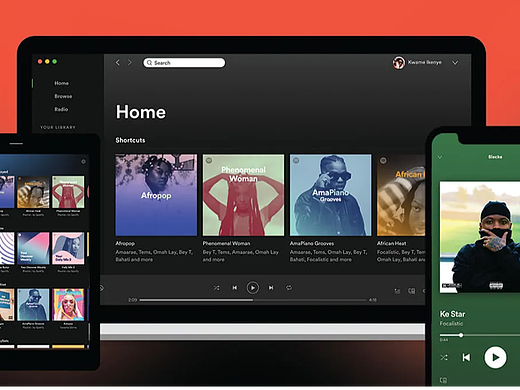
Task: Click the Search field in desktop app
Action: tap(184, 63)
